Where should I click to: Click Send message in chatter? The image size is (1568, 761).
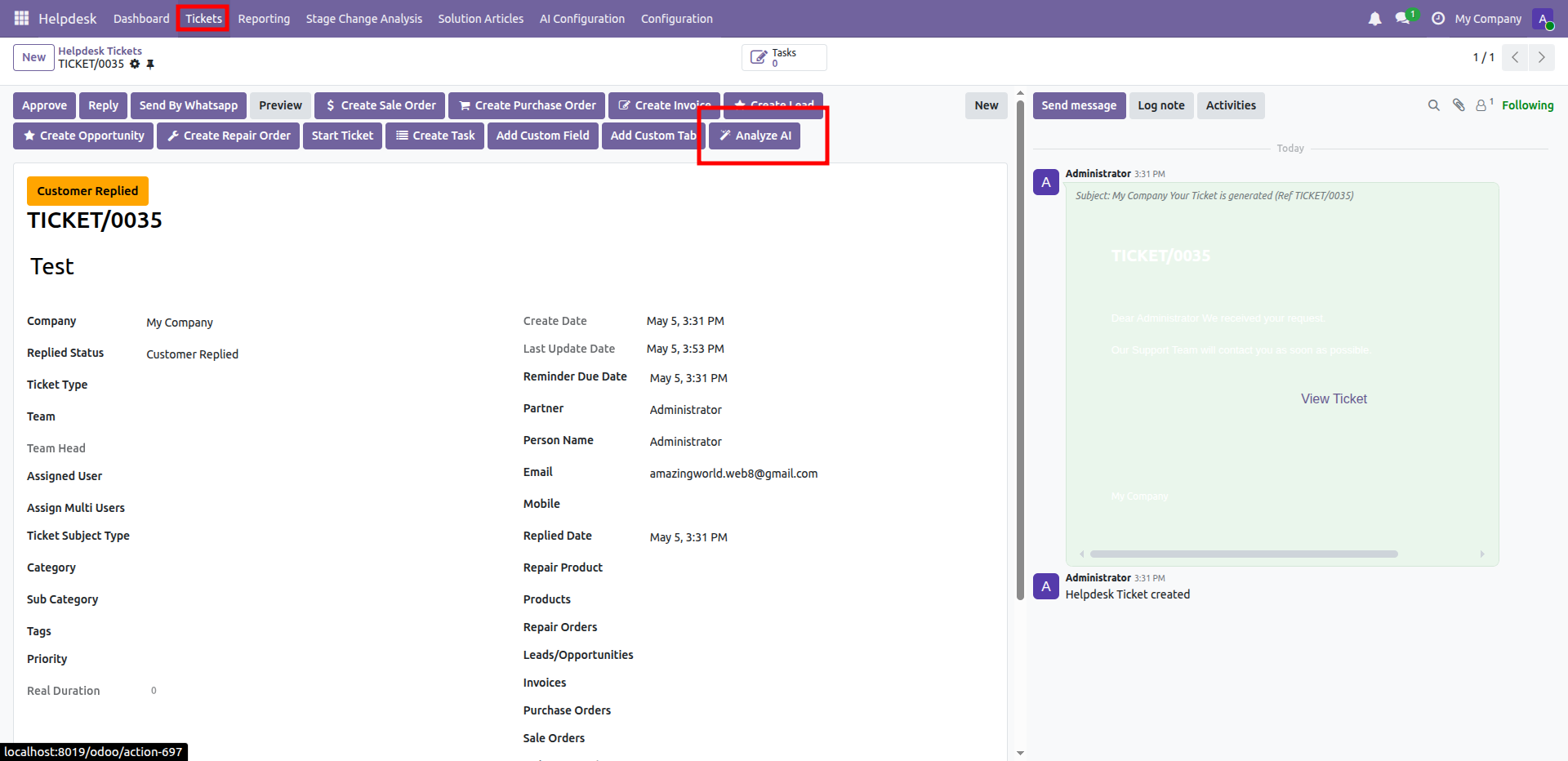1079,105
